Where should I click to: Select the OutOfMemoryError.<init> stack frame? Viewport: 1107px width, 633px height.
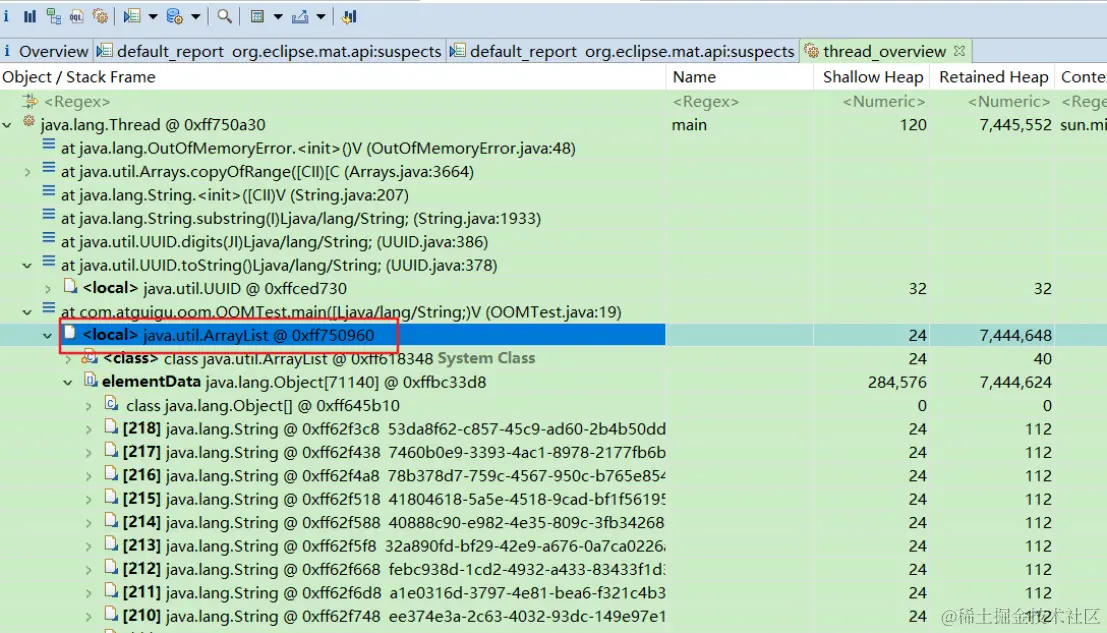318,148
